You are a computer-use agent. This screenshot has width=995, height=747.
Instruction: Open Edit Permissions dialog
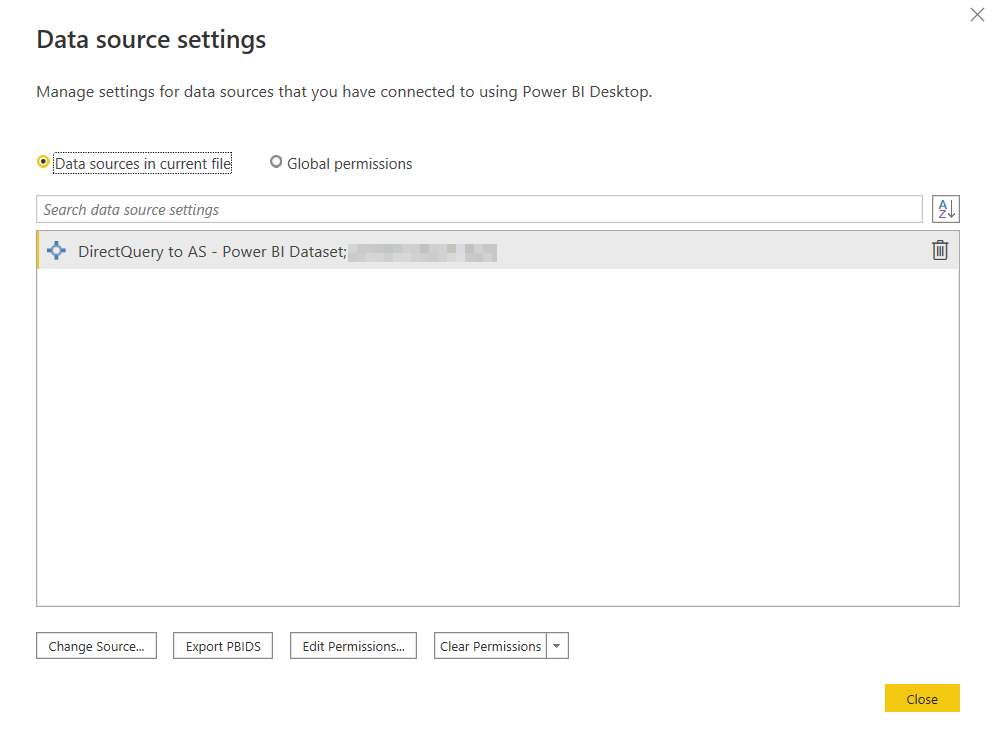[353, 646]
